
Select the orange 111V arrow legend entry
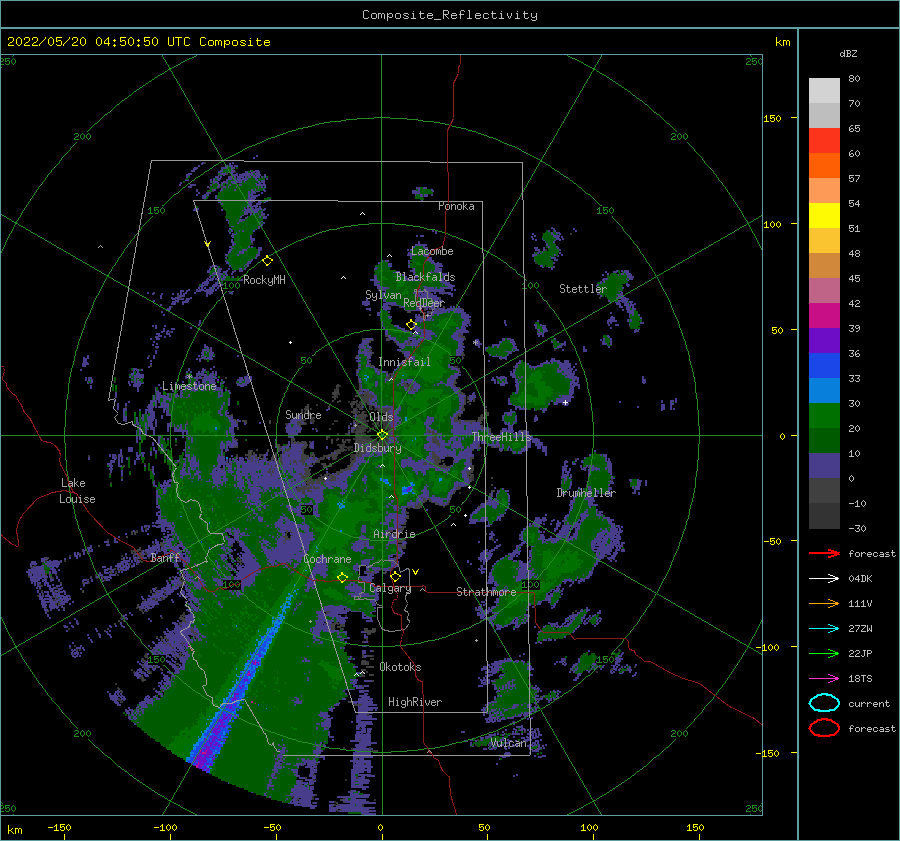[824, 603]
